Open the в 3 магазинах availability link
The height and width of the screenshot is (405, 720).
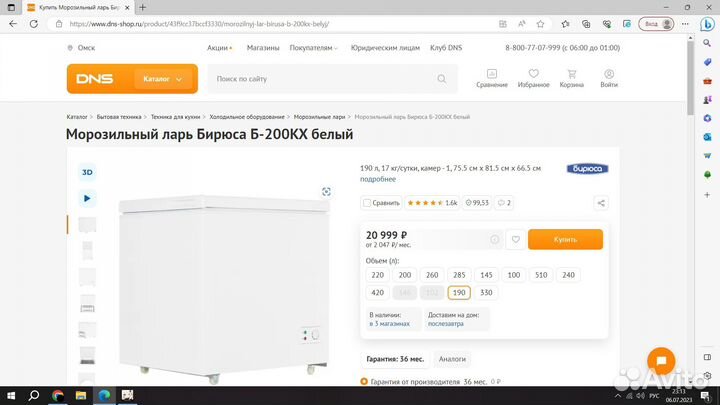tap(389, 324)
